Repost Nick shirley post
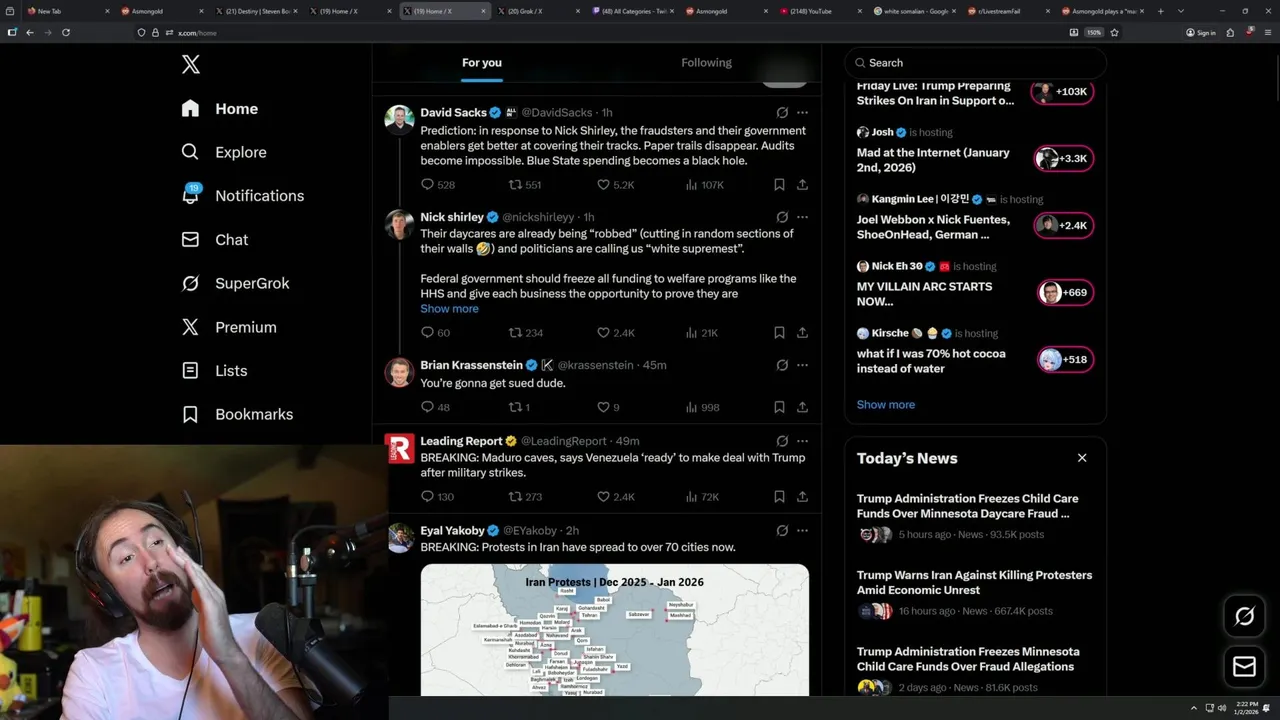This screenshot has width=1280, height=720. point(525,333)
